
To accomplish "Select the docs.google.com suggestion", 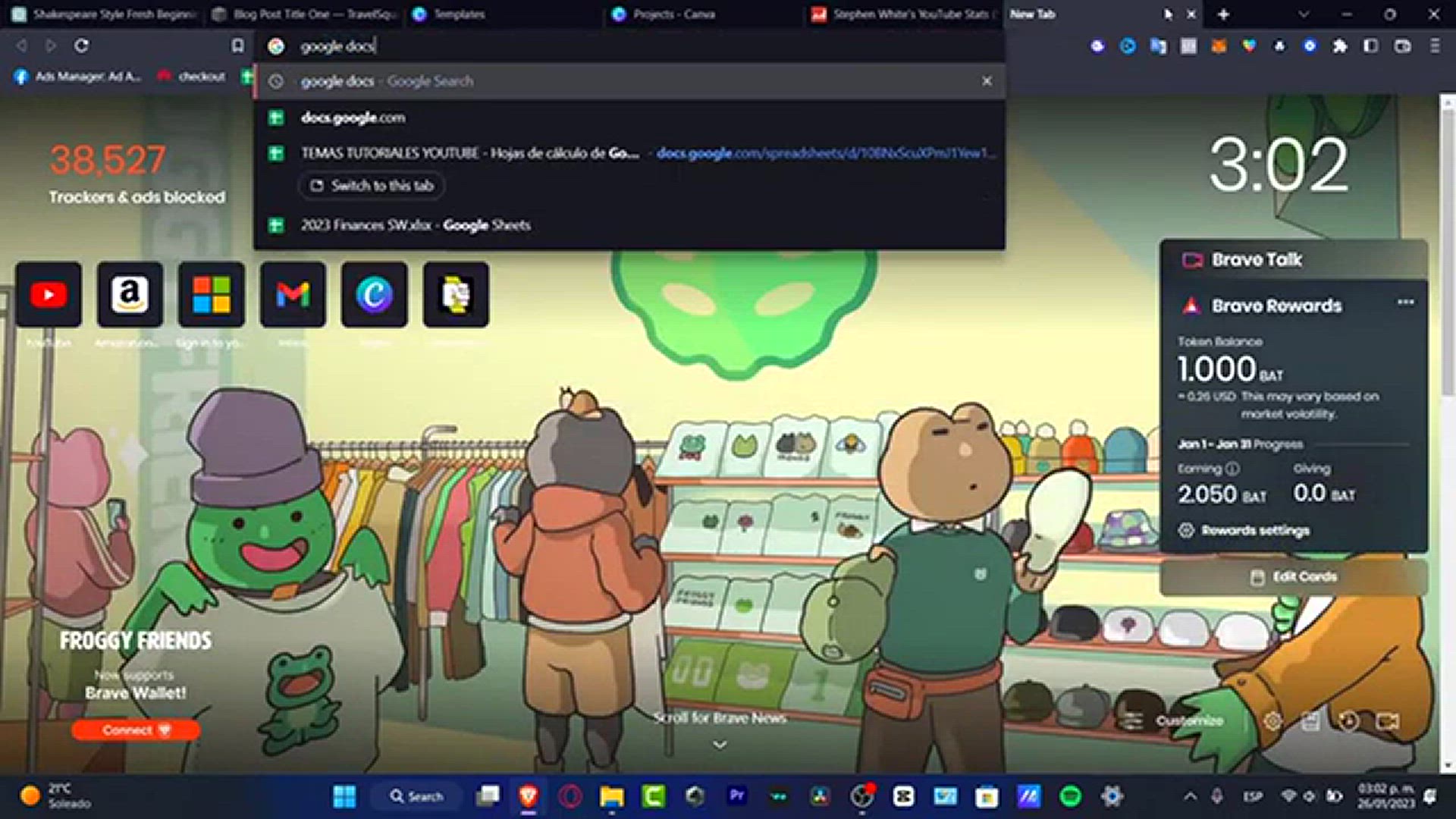I will 353,118.
